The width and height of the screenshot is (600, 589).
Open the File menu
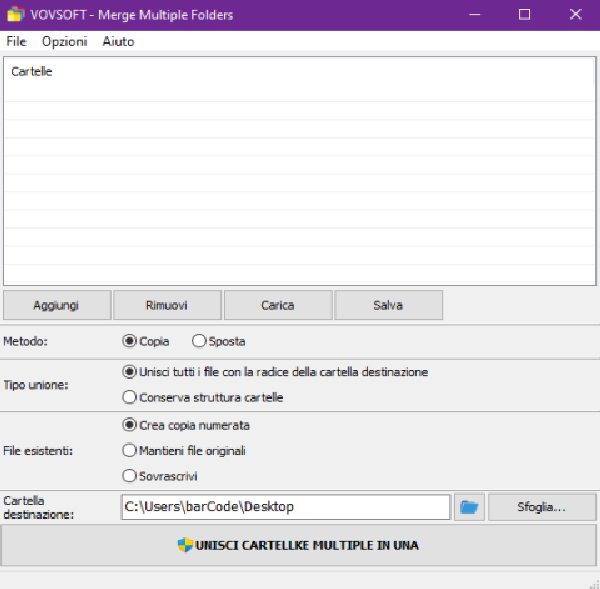(16, 41)
